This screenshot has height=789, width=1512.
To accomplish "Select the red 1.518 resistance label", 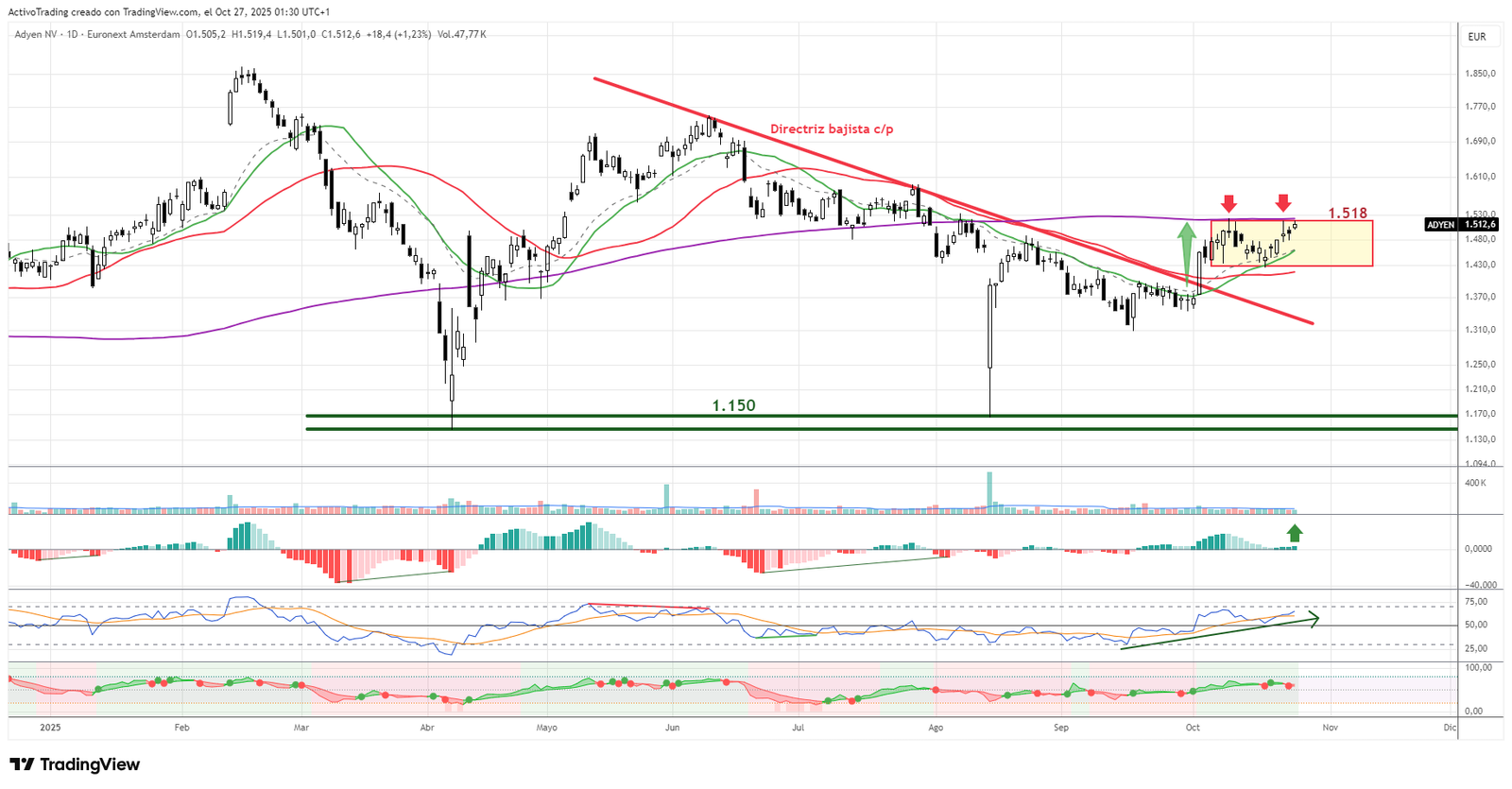I will 1347,214.
